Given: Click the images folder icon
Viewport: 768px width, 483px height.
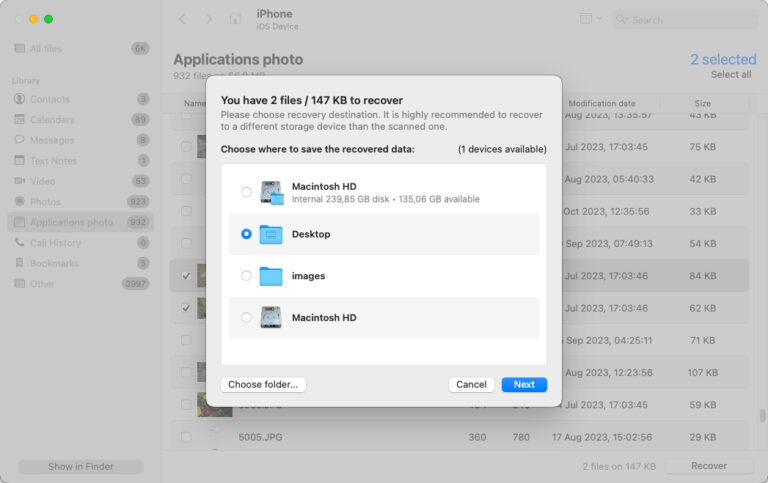Looking at the screenshot, I should pyautogui.click(x=271, y=276).
